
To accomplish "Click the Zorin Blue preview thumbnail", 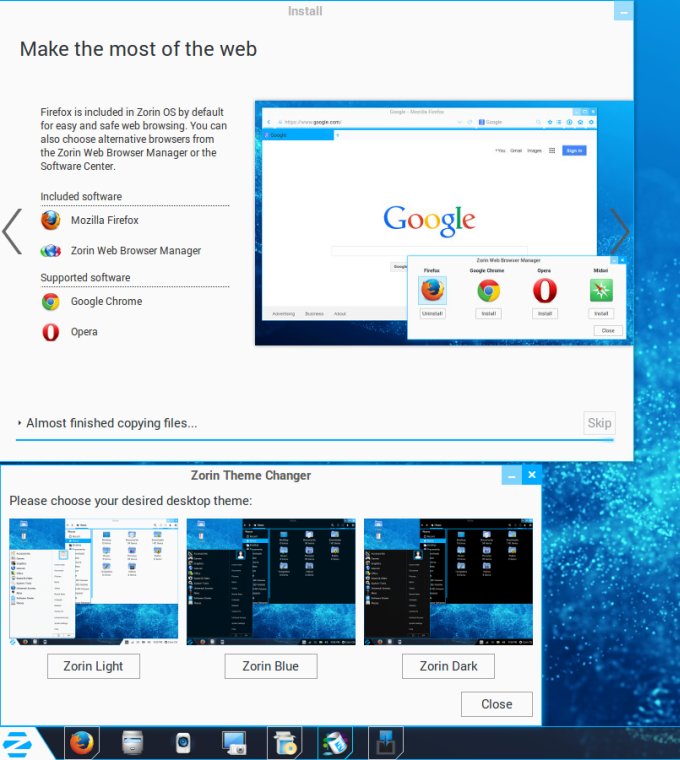I will tap(271, 582).
